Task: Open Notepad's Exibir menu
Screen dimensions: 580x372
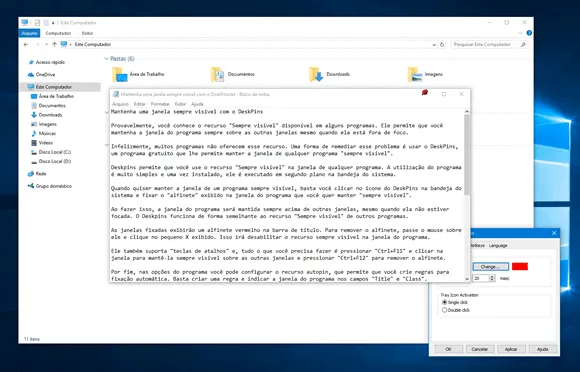Action: 180,104
